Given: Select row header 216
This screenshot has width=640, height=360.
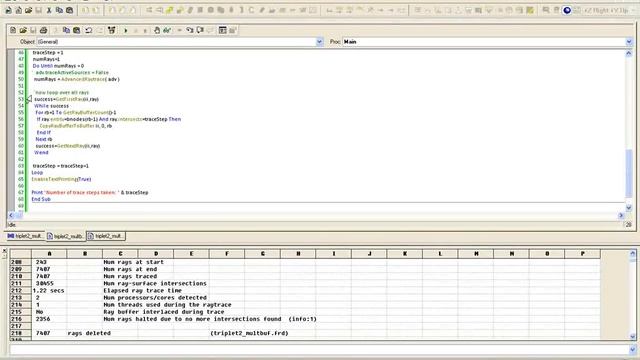Looking at the screenshot, I should 20,319.
